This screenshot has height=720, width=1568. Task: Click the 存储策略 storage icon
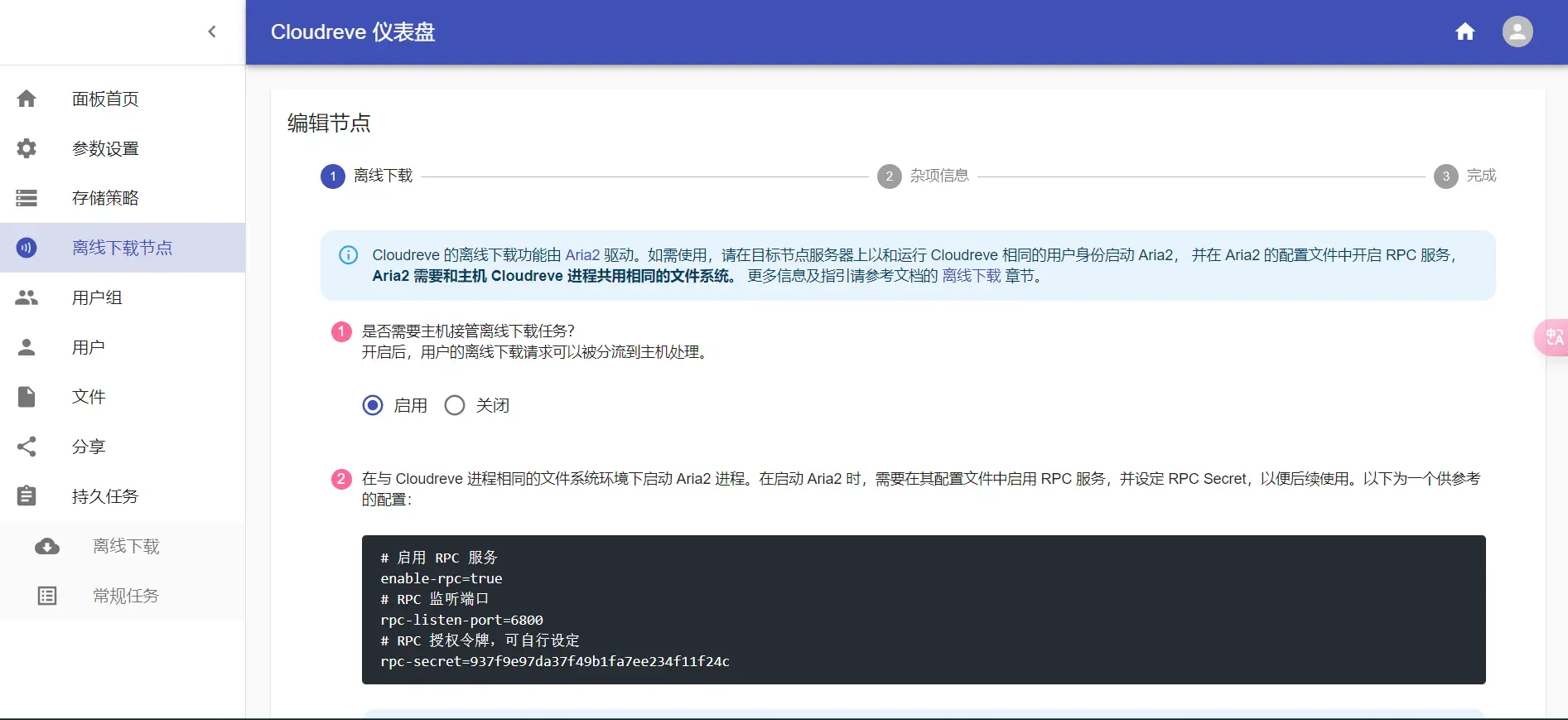[x=27, y=198]
